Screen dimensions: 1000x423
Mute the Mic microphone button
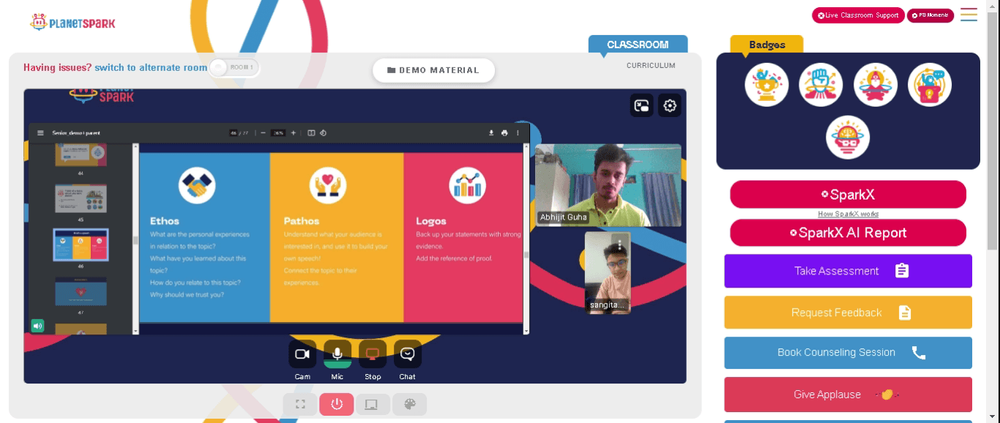337,354
